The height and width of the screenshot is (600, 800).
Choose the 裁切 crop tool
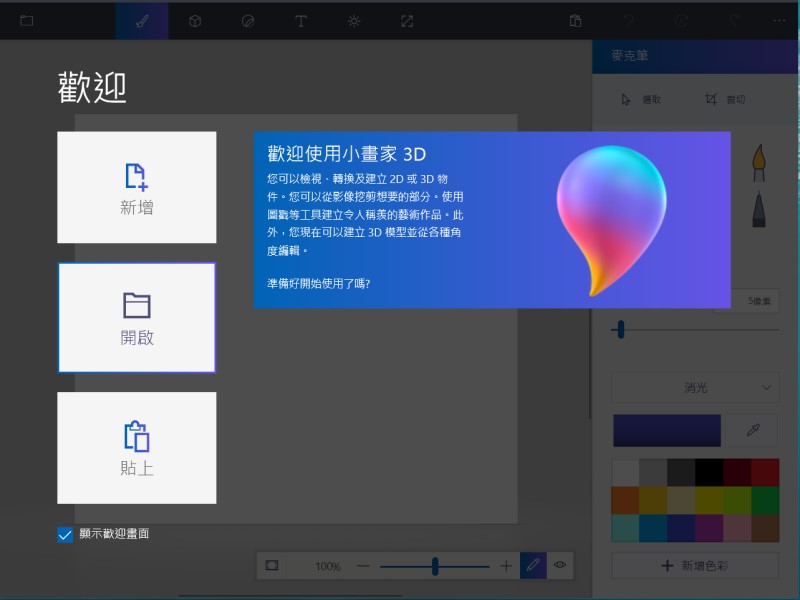(724, 99)
